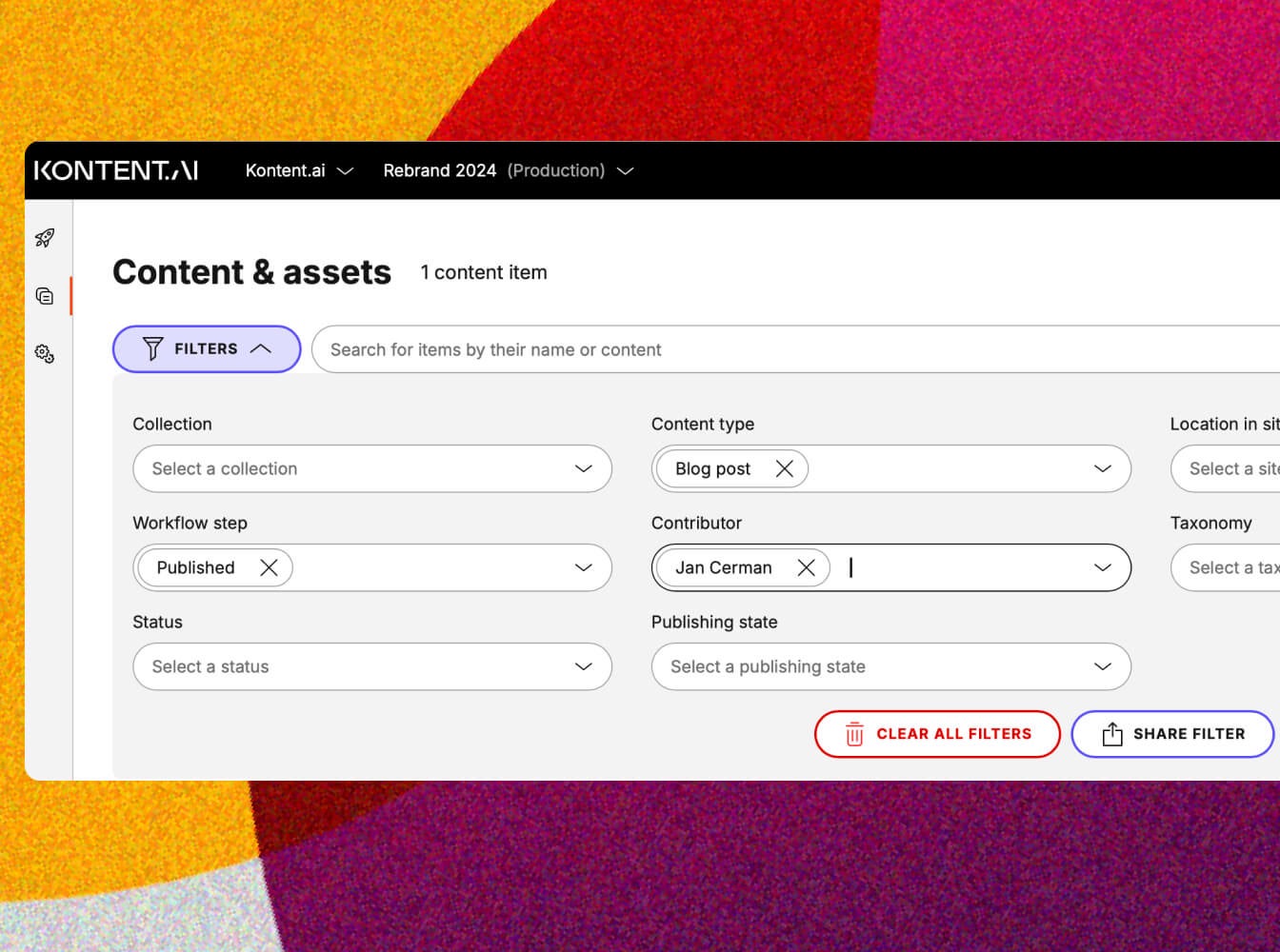Image resolution: width=1280 pixels, height=952 pixels.
Task: Collapse the Filters panel
Action: point(207,349)
